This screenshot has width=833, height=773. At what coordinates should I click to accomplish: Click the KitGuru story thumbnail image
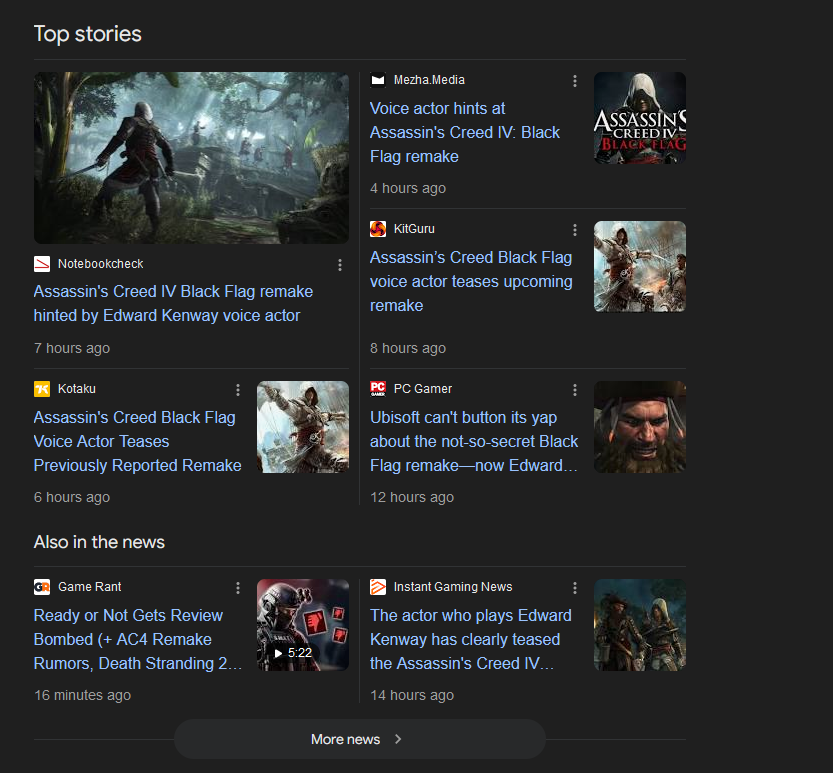click(x=640, y=267)
